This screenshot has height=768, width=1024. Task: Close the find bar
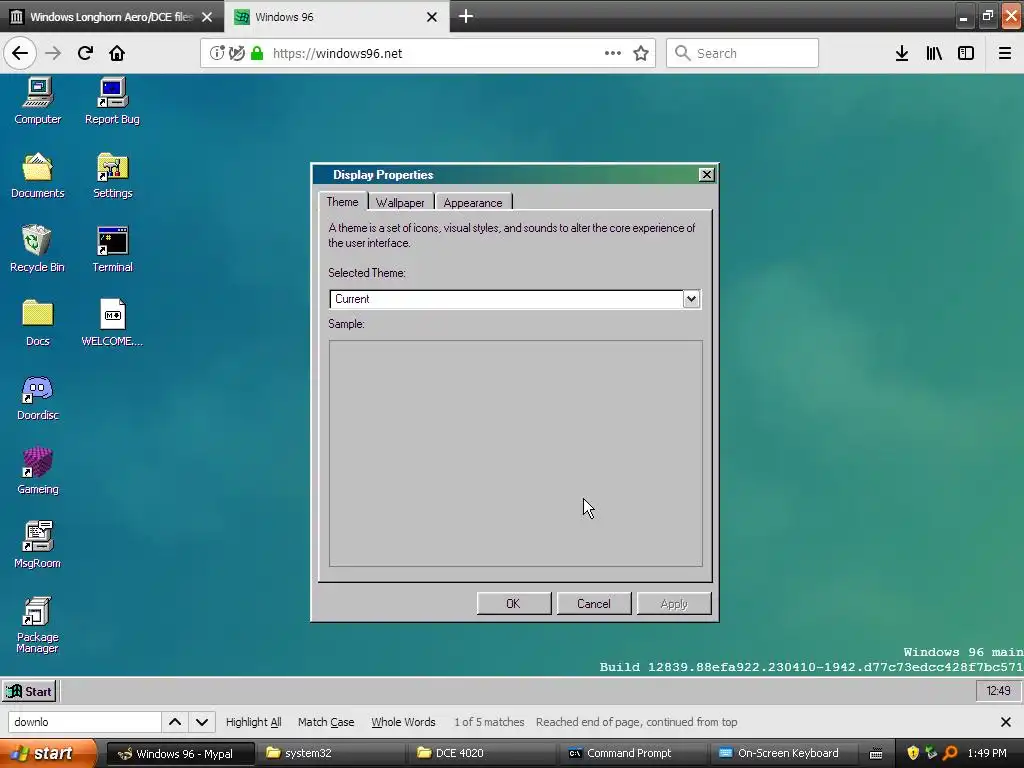(x=1006, y=722)
